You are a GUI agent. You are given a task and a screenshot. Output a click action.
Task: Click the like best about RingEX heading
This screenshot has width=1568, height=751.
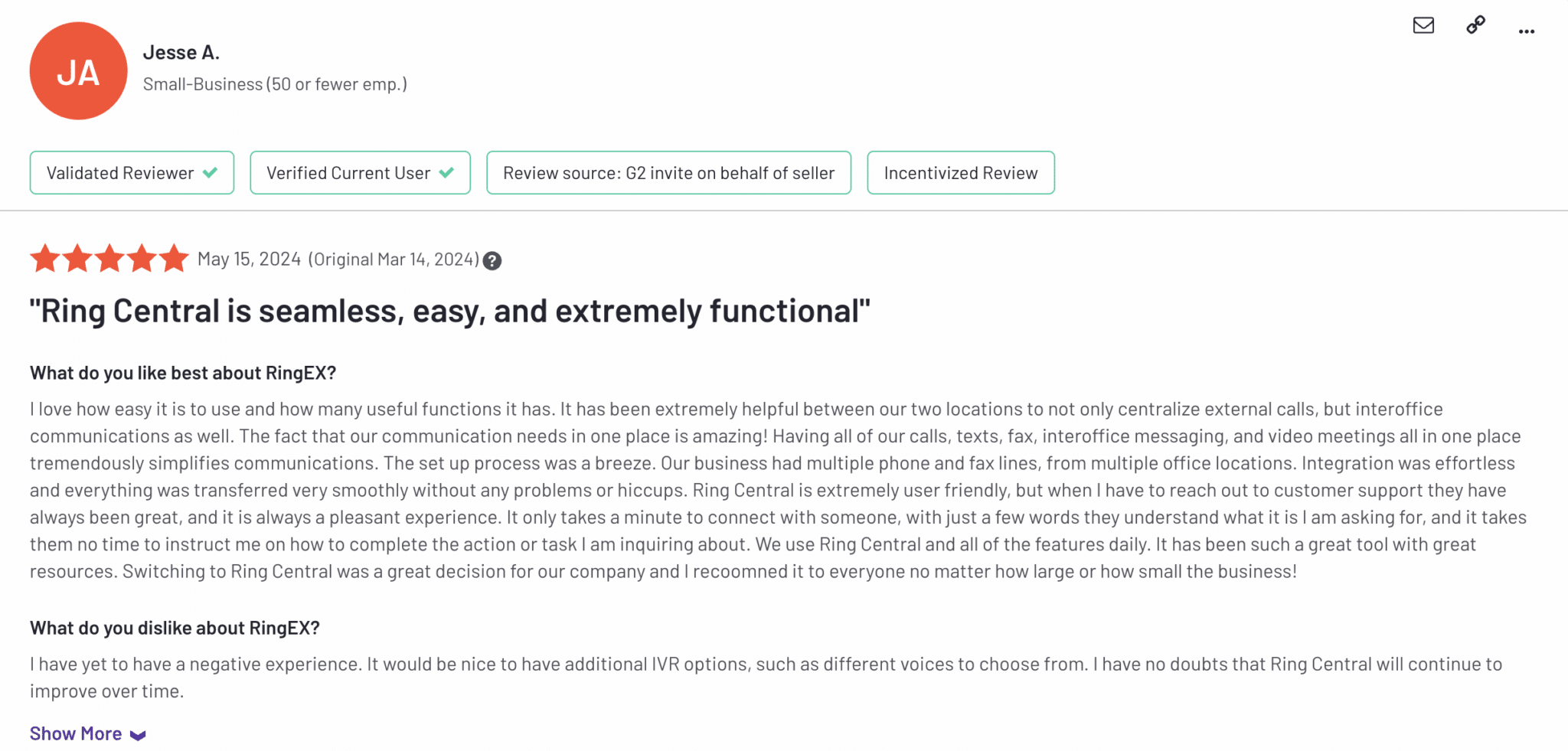(183, 373)
